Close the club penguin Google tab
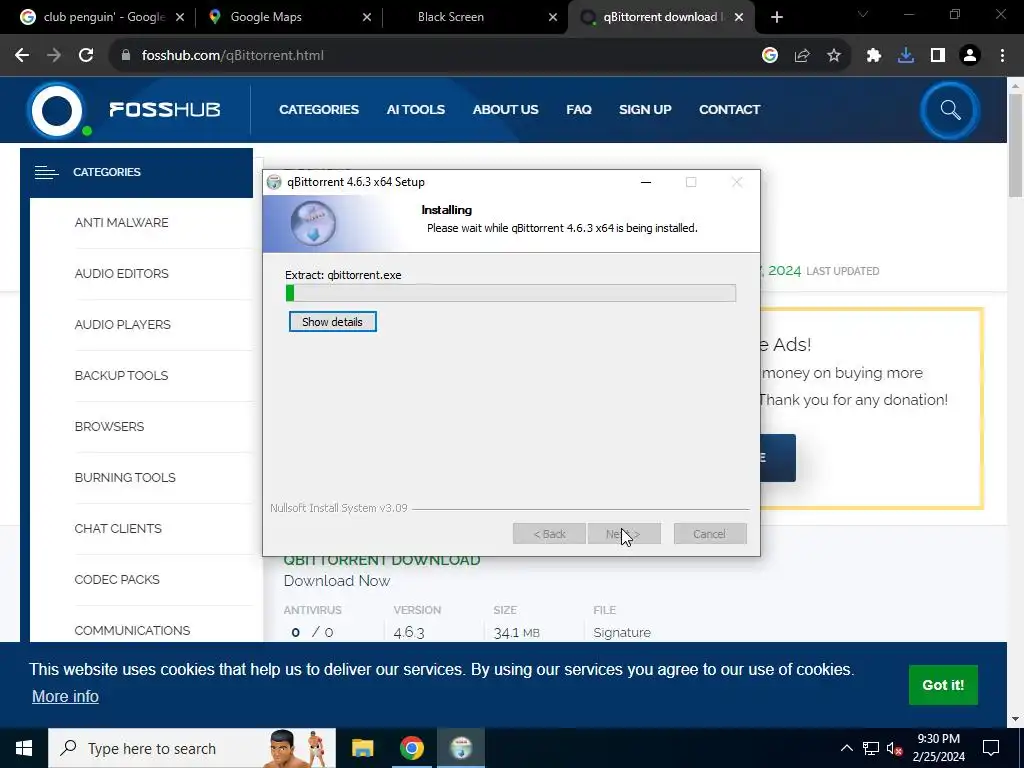 (181, 18)
